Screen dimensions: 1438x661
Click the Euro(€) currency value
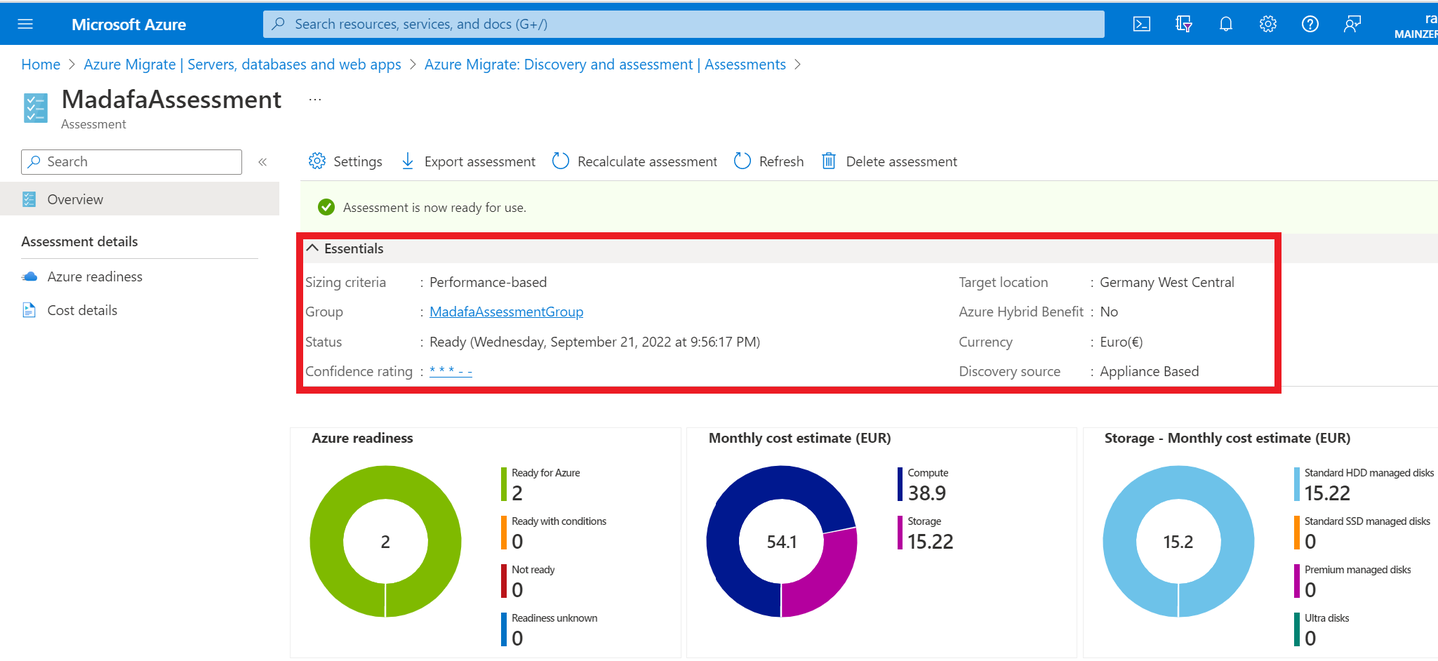pos(1121,342)
